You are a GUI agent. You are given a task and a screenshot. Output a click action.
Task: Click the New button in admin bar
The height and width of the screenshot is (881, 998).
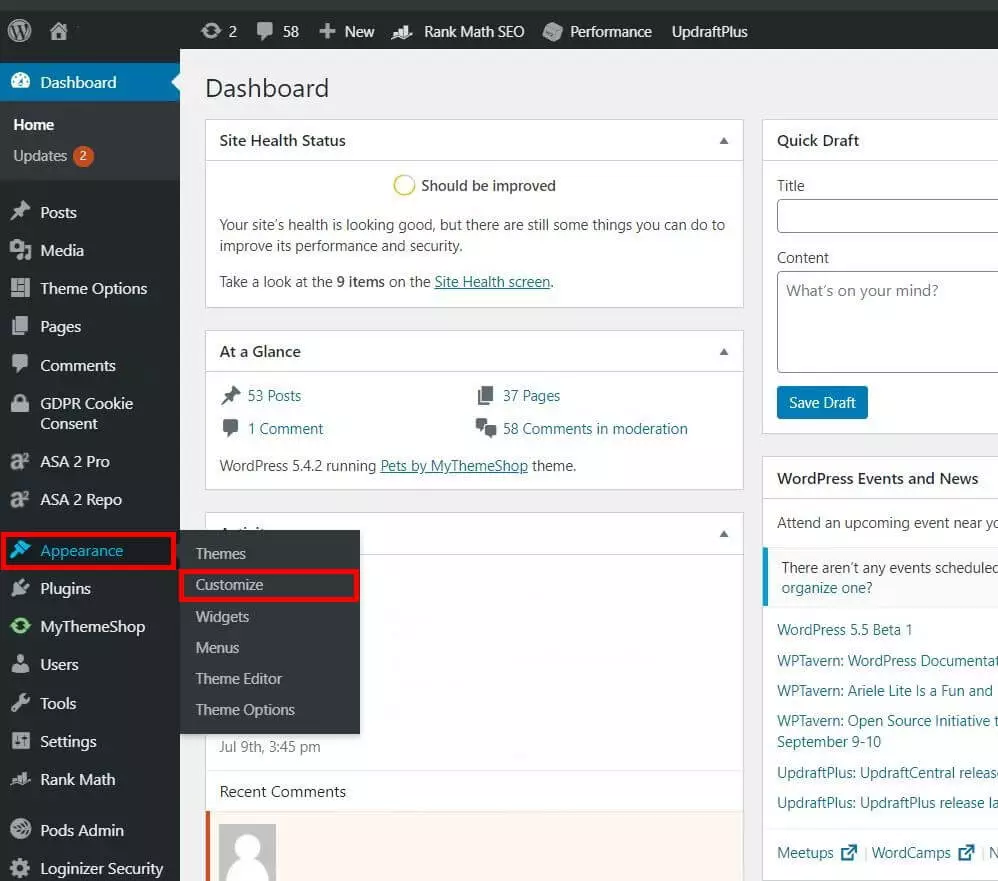click(x=347, y=32)
